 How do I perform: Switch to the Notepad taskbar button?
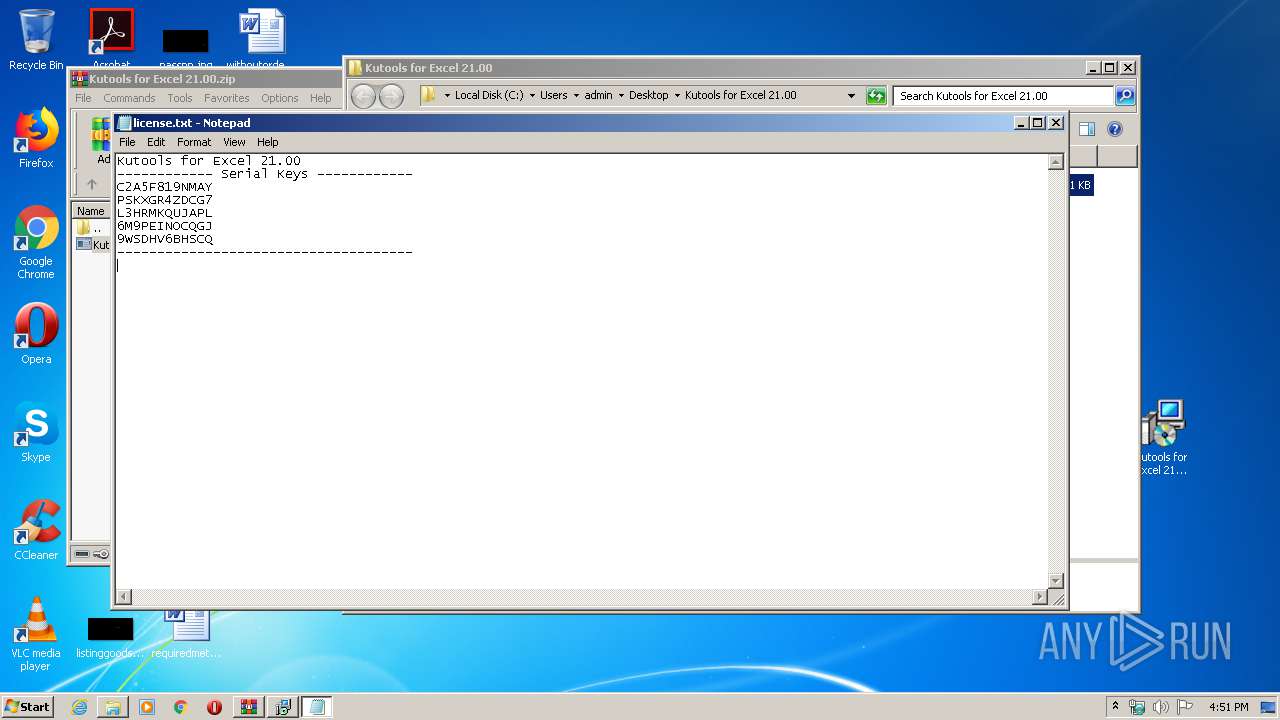pyautogui.click(x=317, y=707)
